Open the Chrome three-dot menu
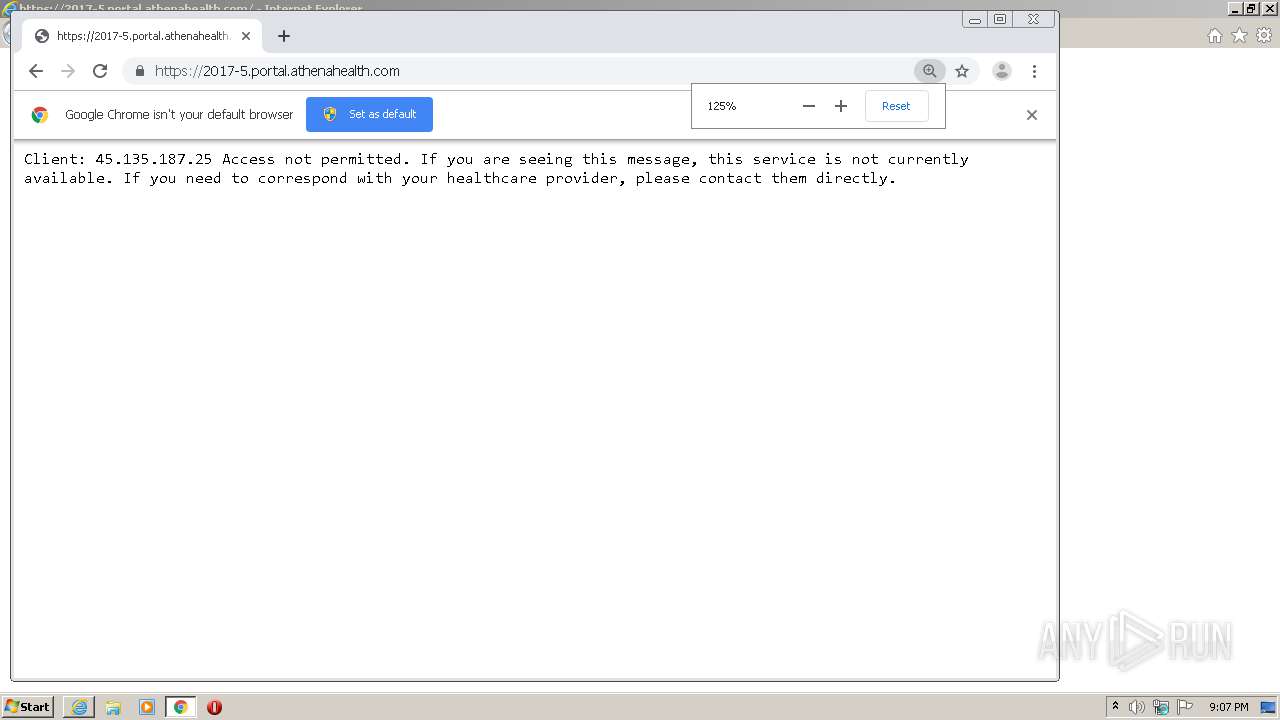The height and width of the screenshot is (720, 1280). point(1034,71)
